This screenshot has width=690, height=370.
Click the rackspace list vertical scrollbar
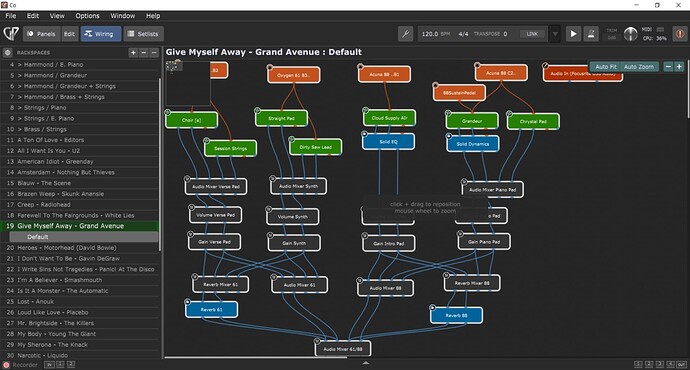pos(160,165)
